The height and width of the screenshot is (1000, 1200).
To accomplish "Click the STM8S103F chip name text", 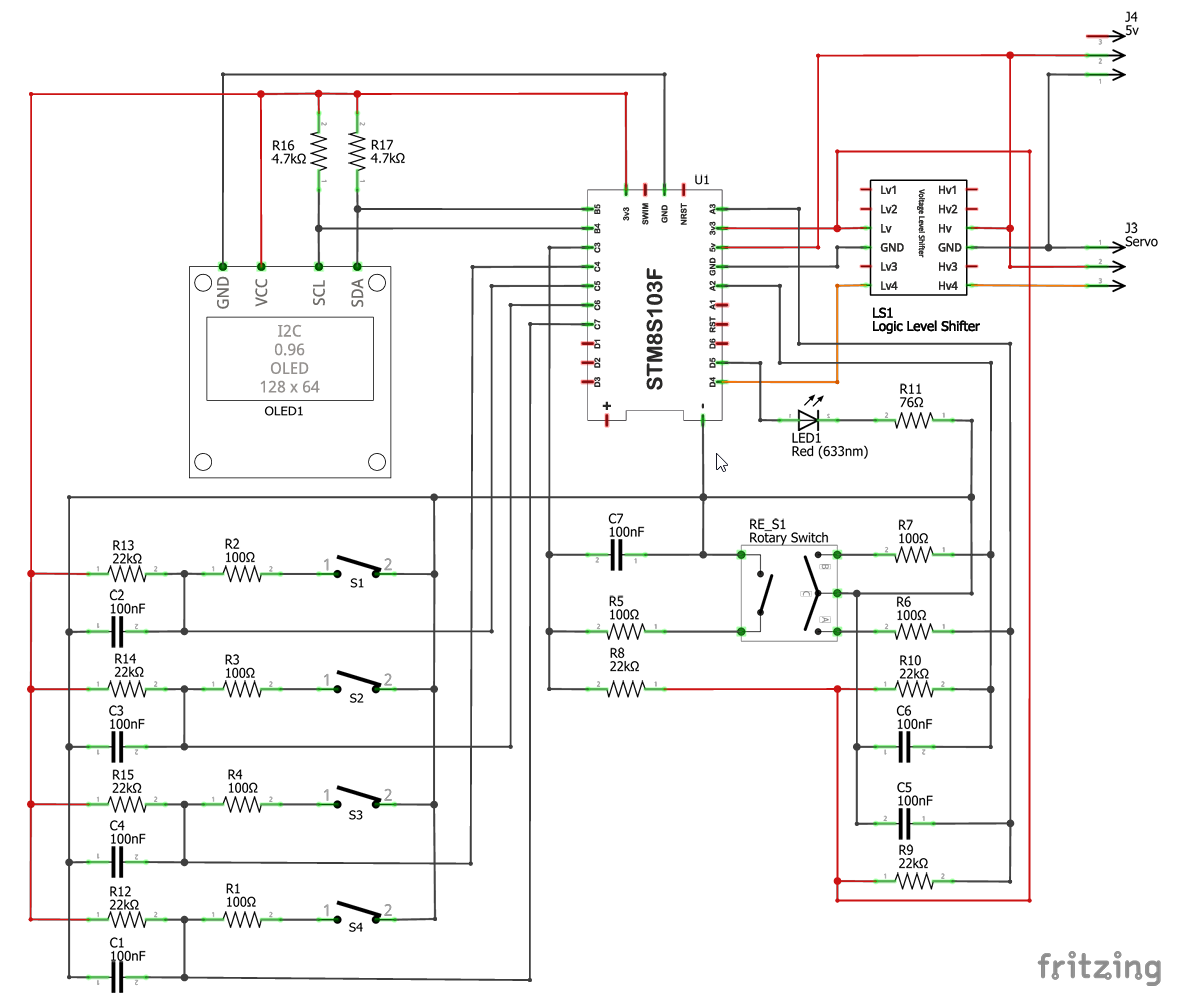I will tap(653, 327).
